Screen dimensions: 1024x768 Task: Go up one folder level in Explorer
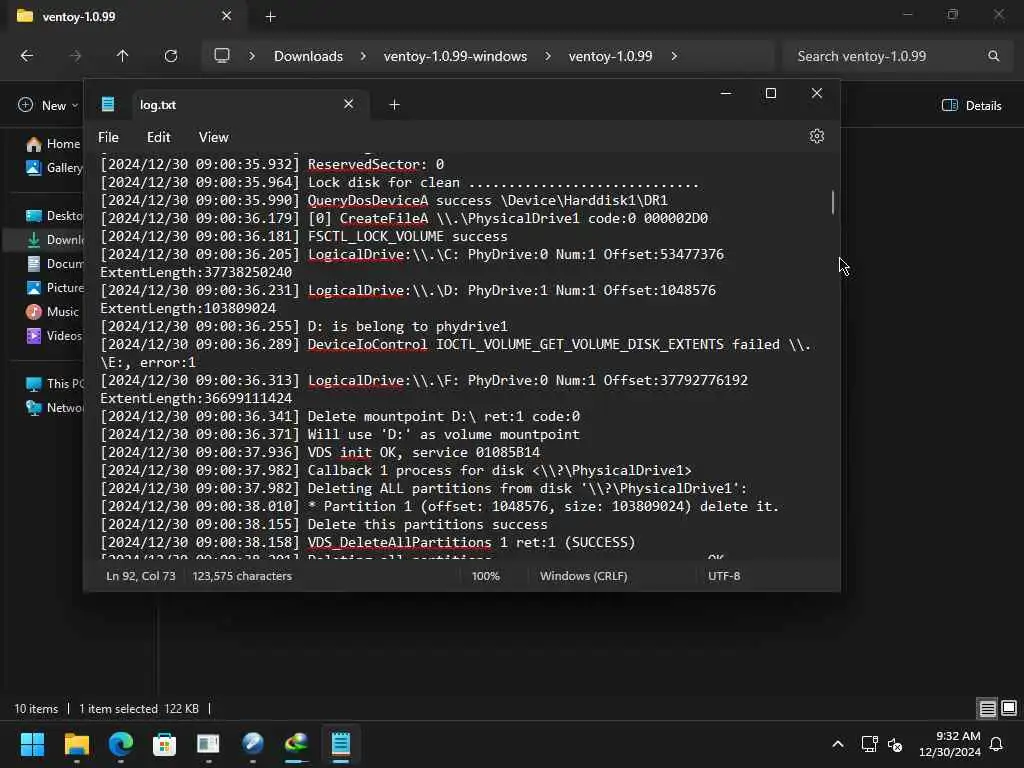122,56
